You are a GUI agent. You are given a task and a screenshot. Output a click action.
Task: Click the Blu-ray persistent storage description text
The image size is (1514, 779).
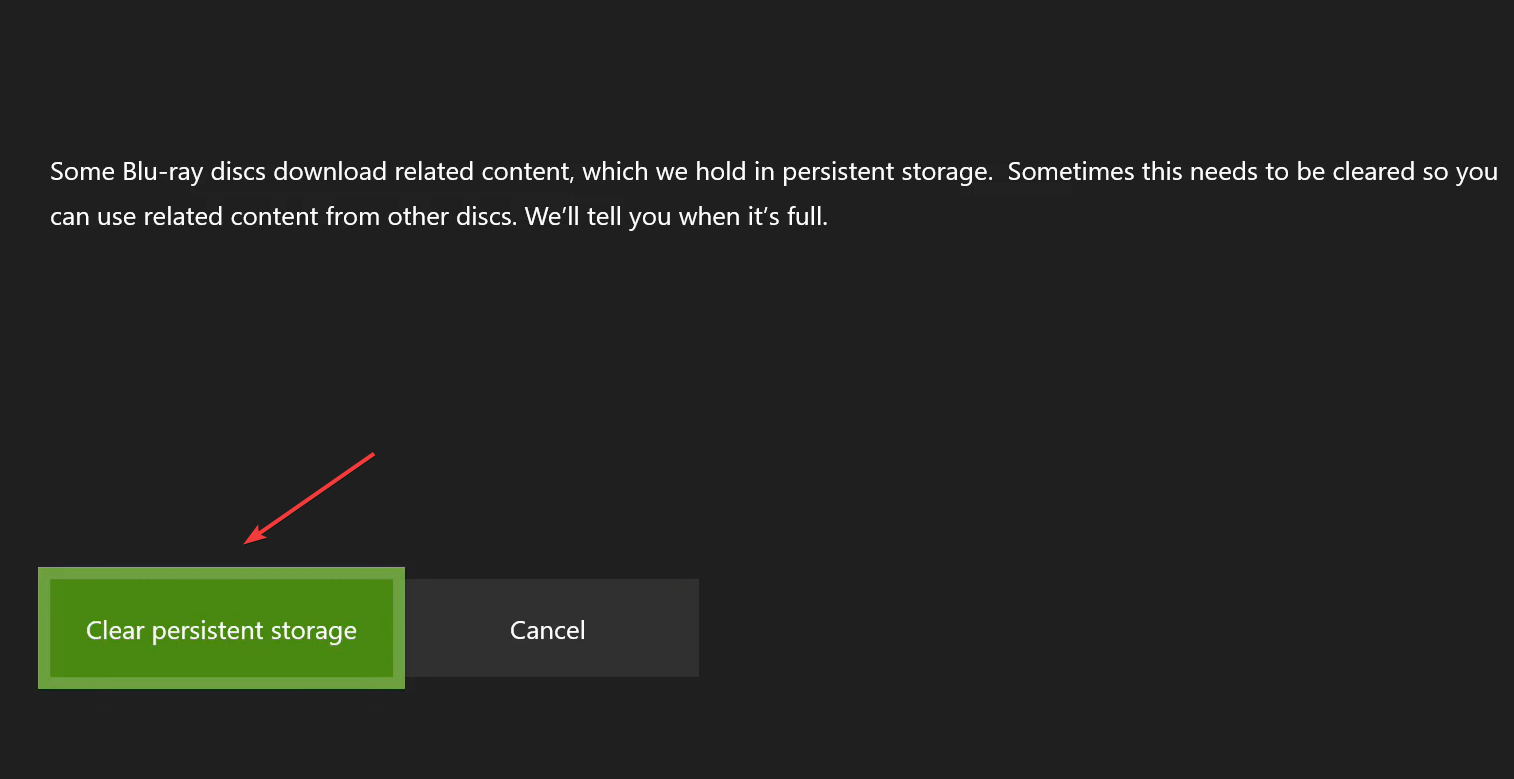pyautogui.click(x=774, y=194)
